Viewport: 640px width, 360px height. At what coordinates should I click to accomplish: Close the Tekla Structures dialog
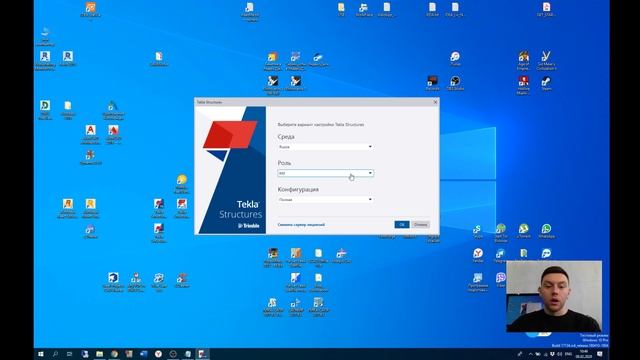(435, 102)
